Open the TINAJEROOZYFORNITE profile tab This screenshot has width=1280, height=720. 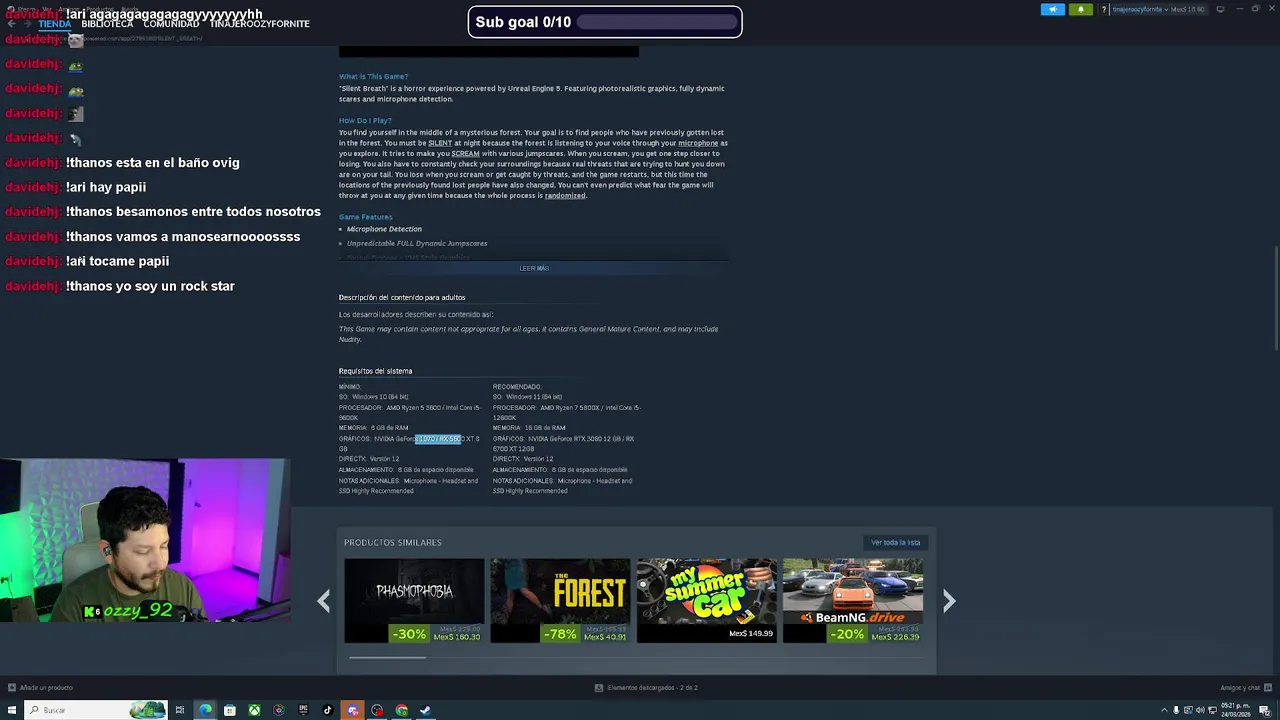pos(259,24)
